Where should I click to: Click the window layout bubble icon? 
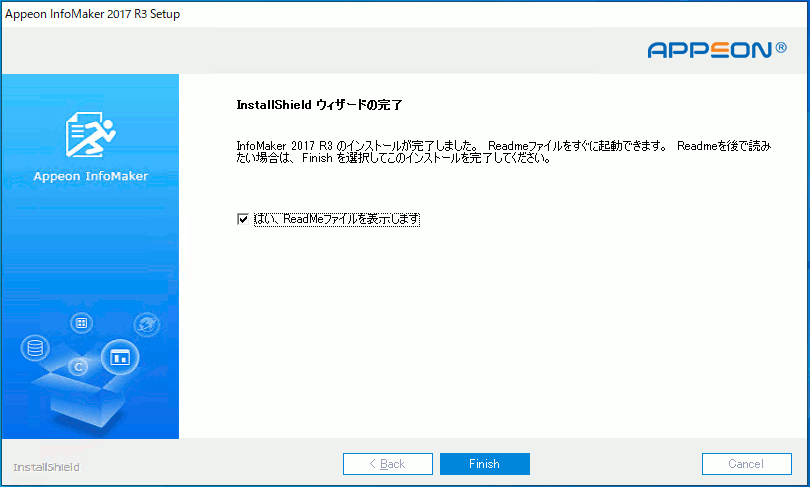click(120, 357)
